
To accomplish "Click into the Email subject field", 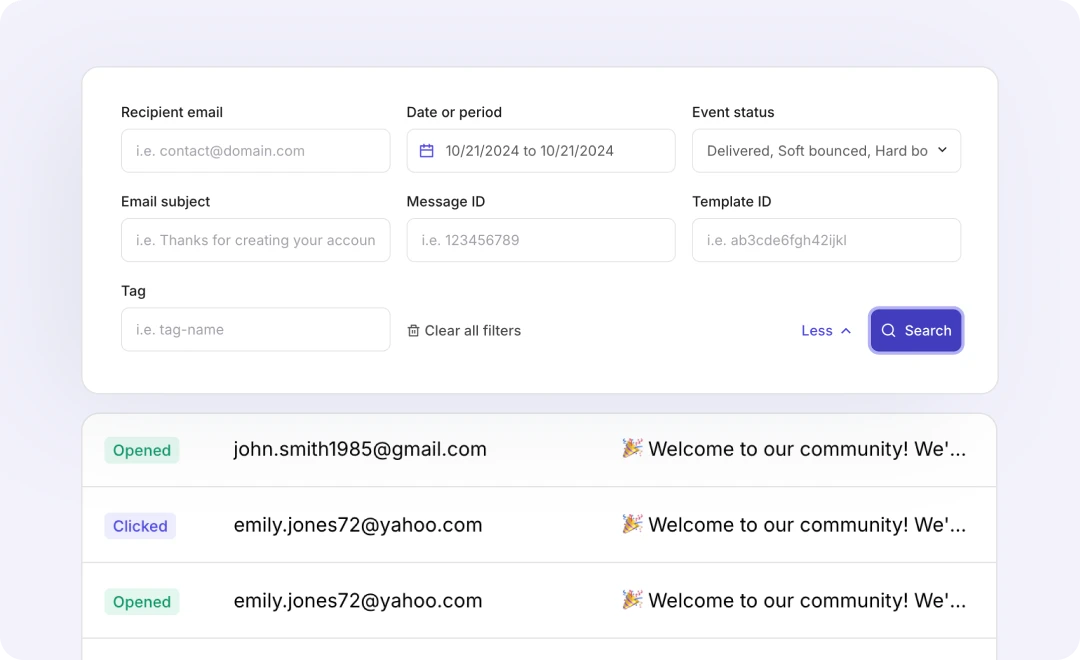I will click(255, 240).
